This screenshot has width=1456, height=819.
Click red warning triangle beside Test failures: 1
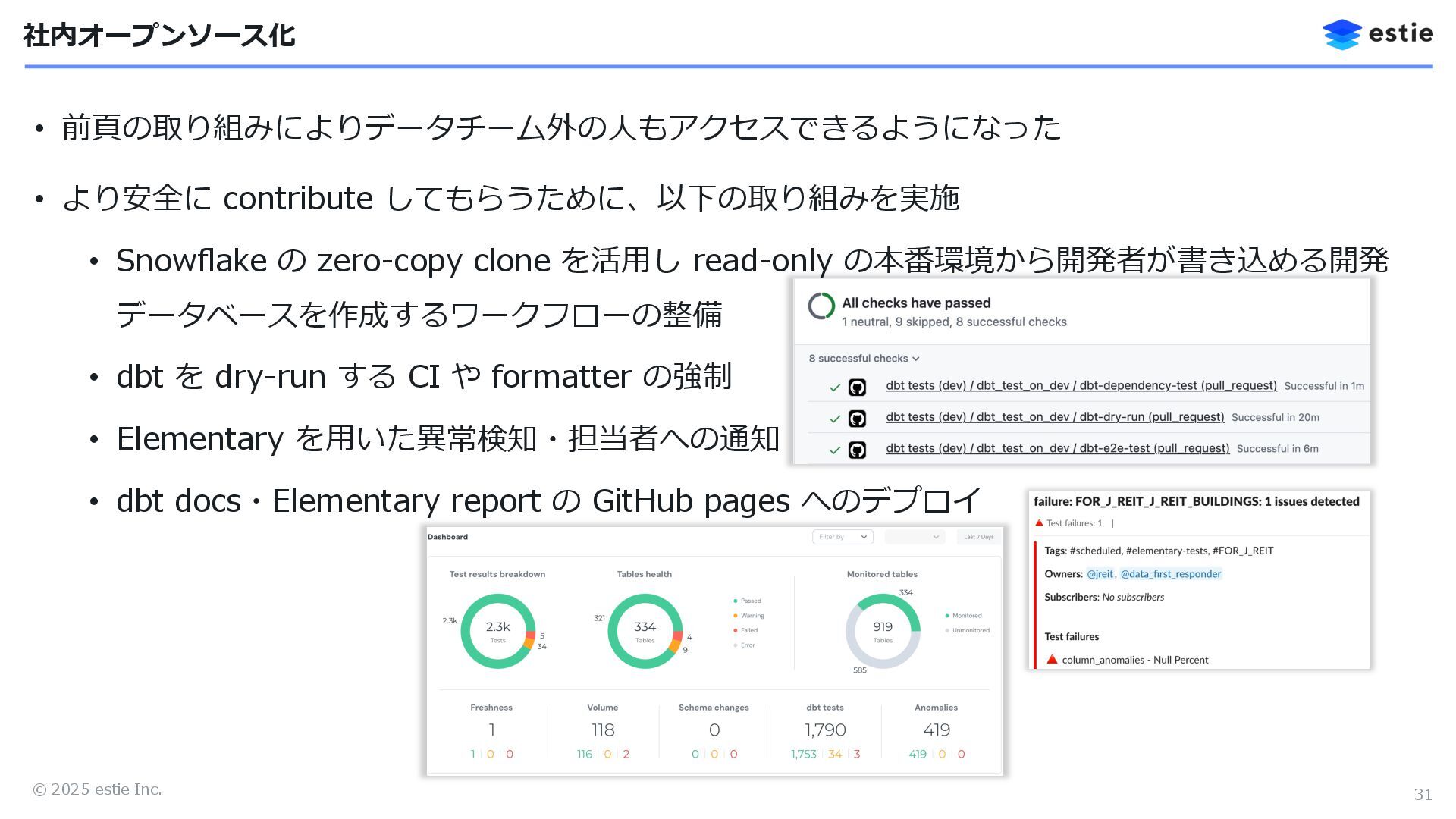point(1040,522)
